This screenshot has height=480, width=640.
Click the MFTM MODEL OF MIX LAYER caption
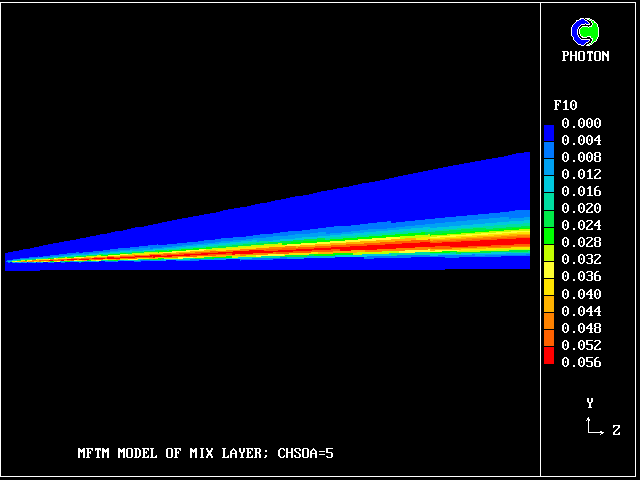point(205,453)
